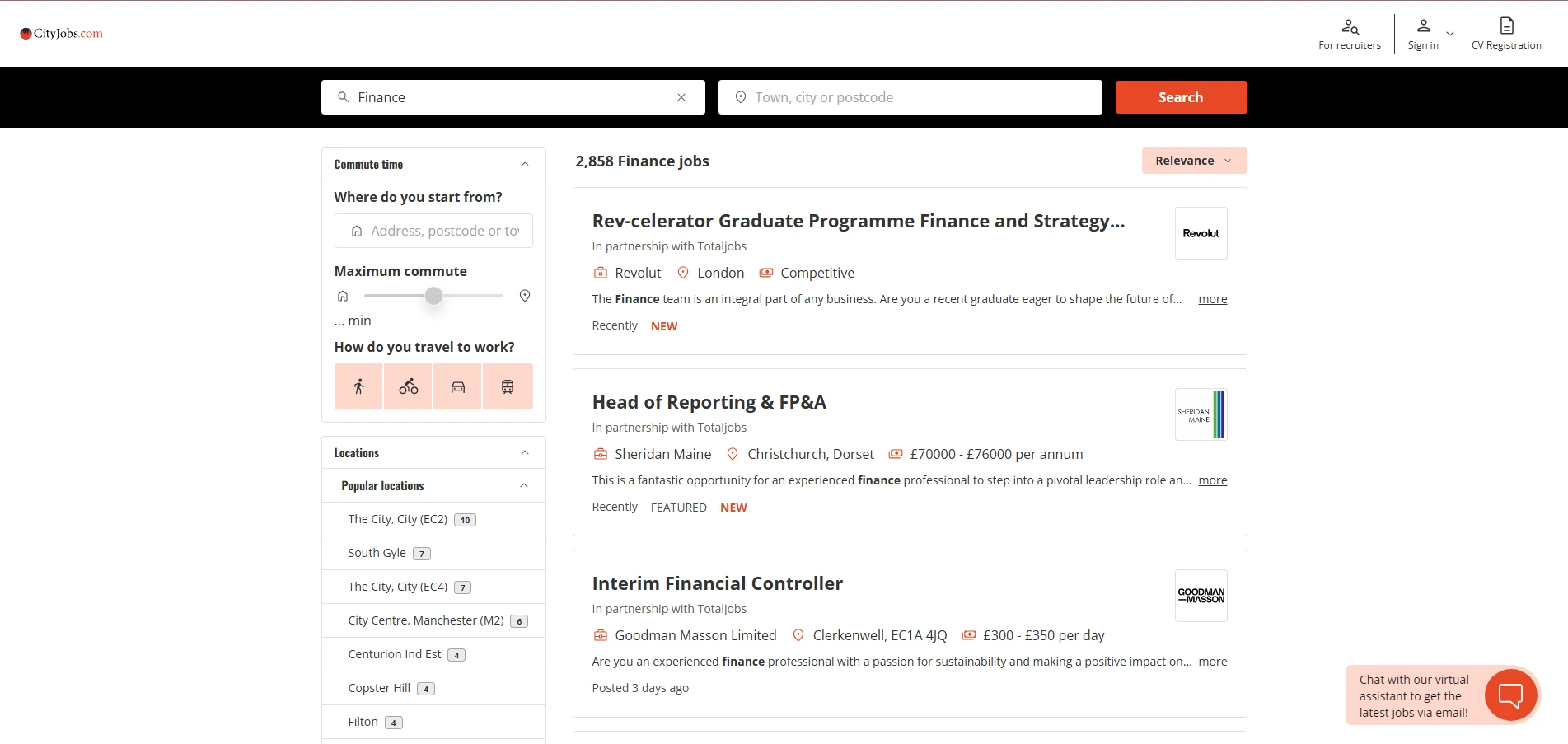Open the Rev-celerator Graduate Programme job title
The height and width of the screenshot is (744, 1568).
[x=859, y=221]
